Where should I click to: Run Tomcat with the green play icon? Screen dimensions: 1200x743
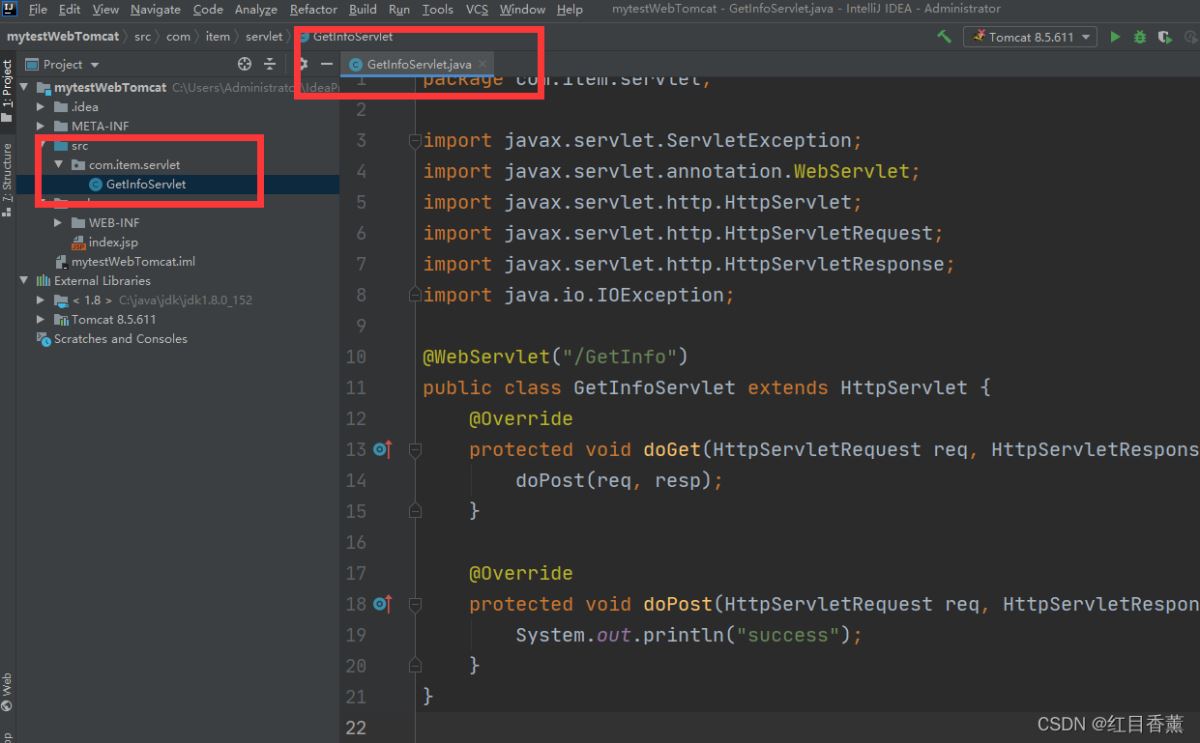coord(1115,37)
